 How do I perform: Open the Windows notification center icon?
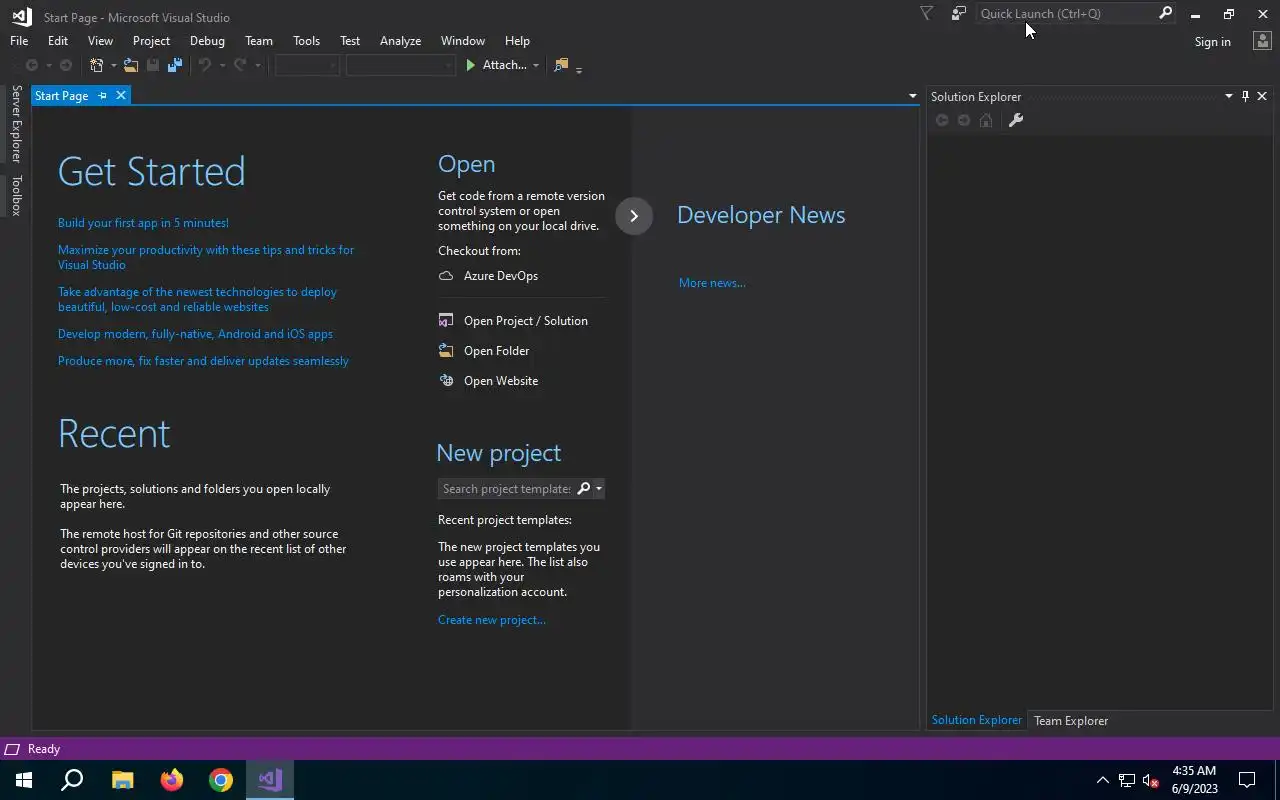click(x=1247, y=780)
